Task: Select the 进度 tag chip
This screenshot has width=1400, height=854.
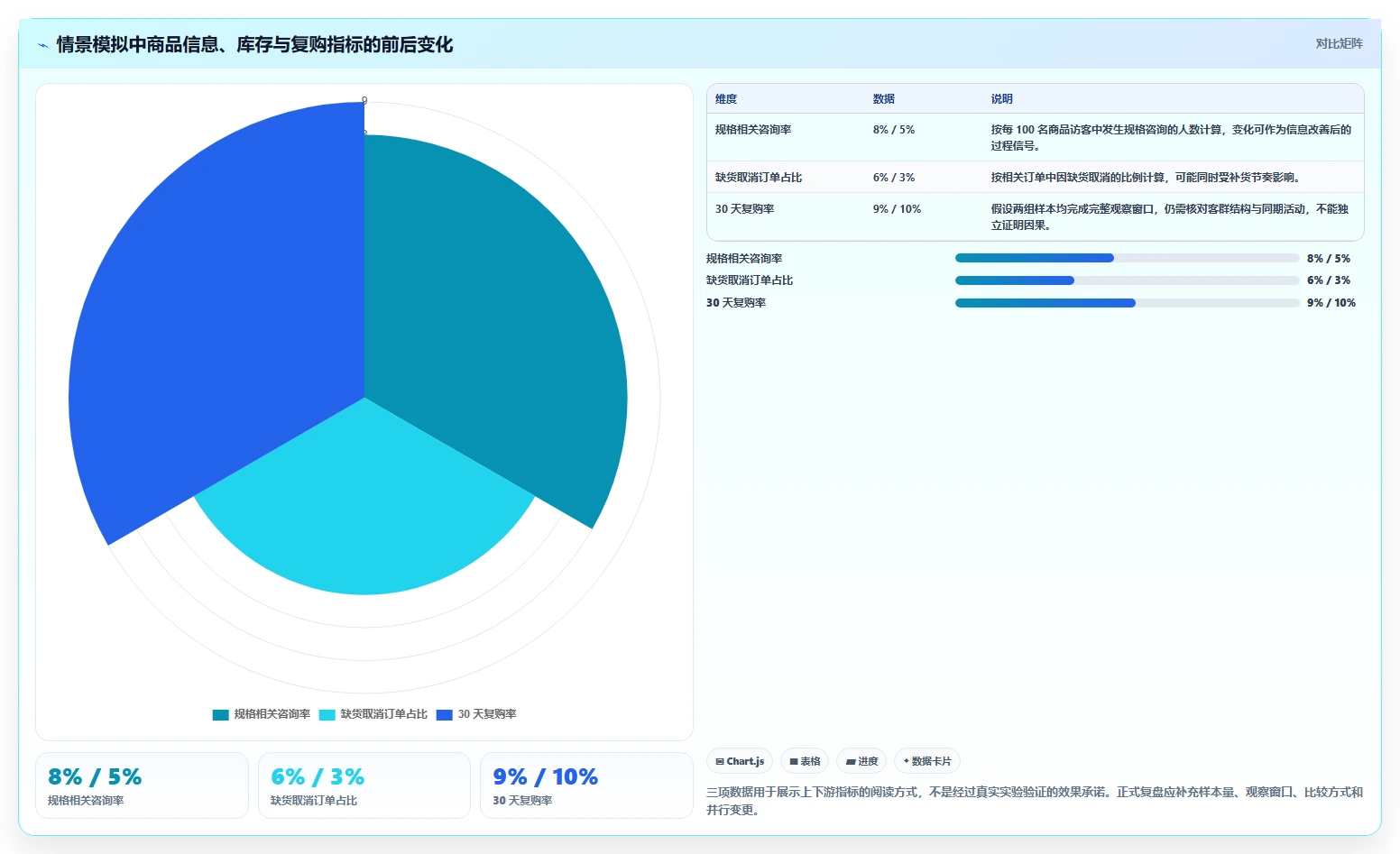Action: [x=861, y=761]
